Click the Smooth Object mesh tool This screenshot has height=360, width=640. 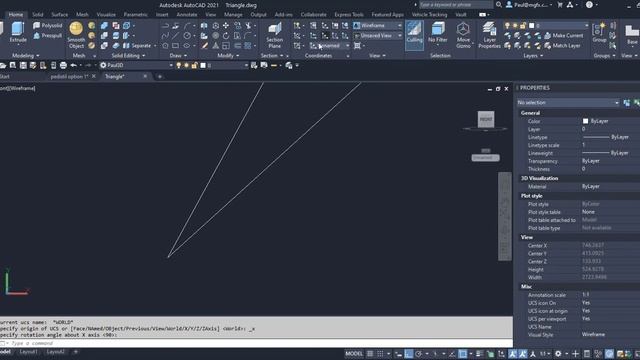pos(76,35)
